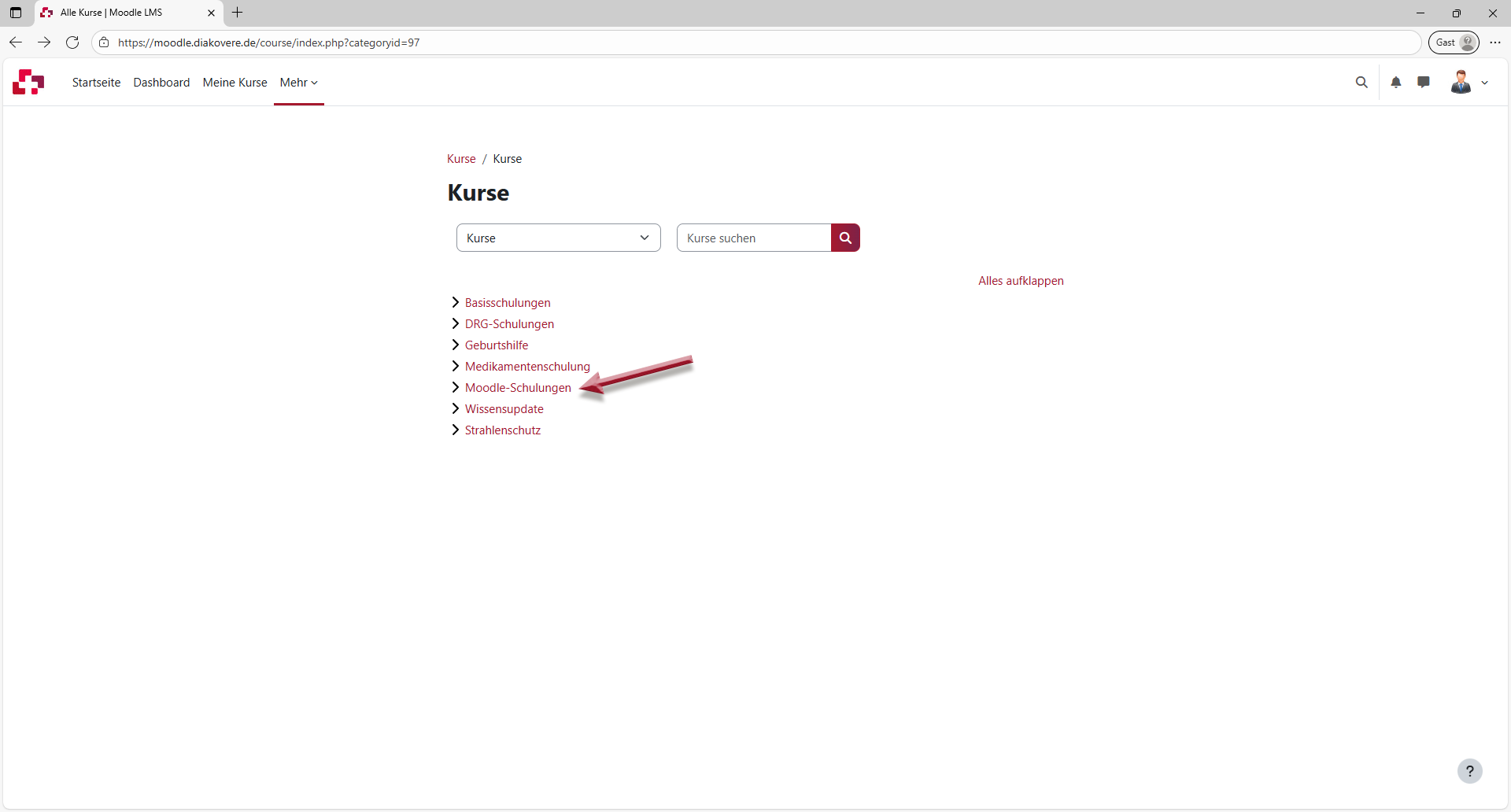The width and height of the screenshot is (1511, 812).
Task: Open the Mehr navigation menu
Action: point(298,83)
